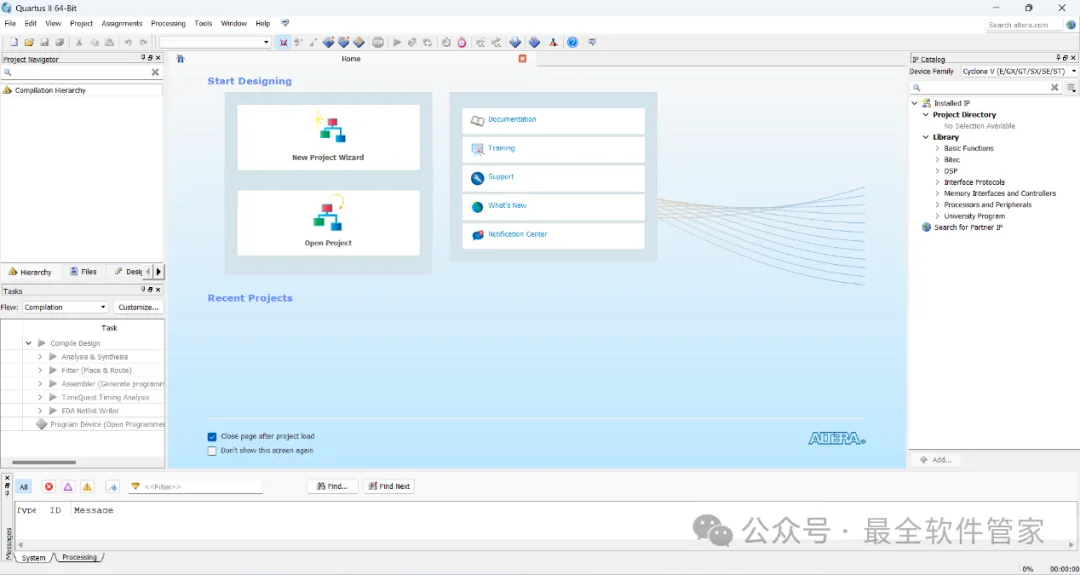The image size is (1080, 575).
Task: Open the Documentation link
Action: [512, 120]
